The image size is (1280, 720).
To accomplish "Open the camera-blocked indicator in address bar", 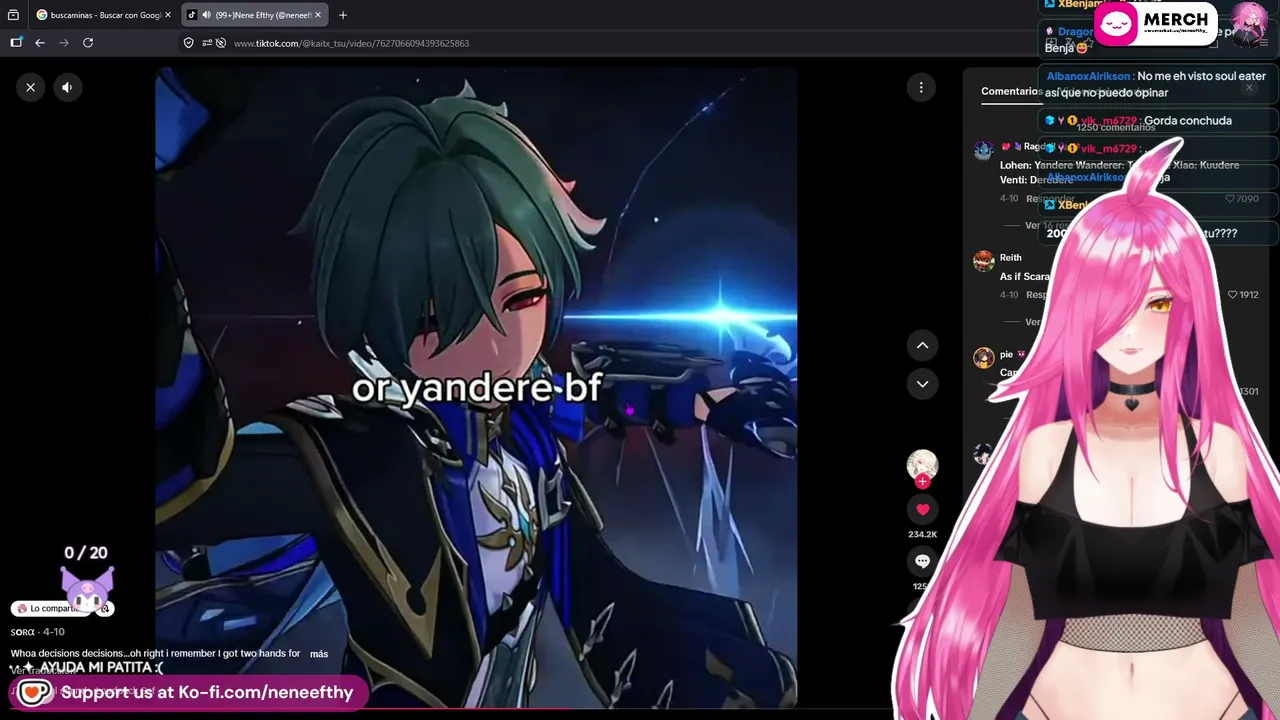I will 221,43.
